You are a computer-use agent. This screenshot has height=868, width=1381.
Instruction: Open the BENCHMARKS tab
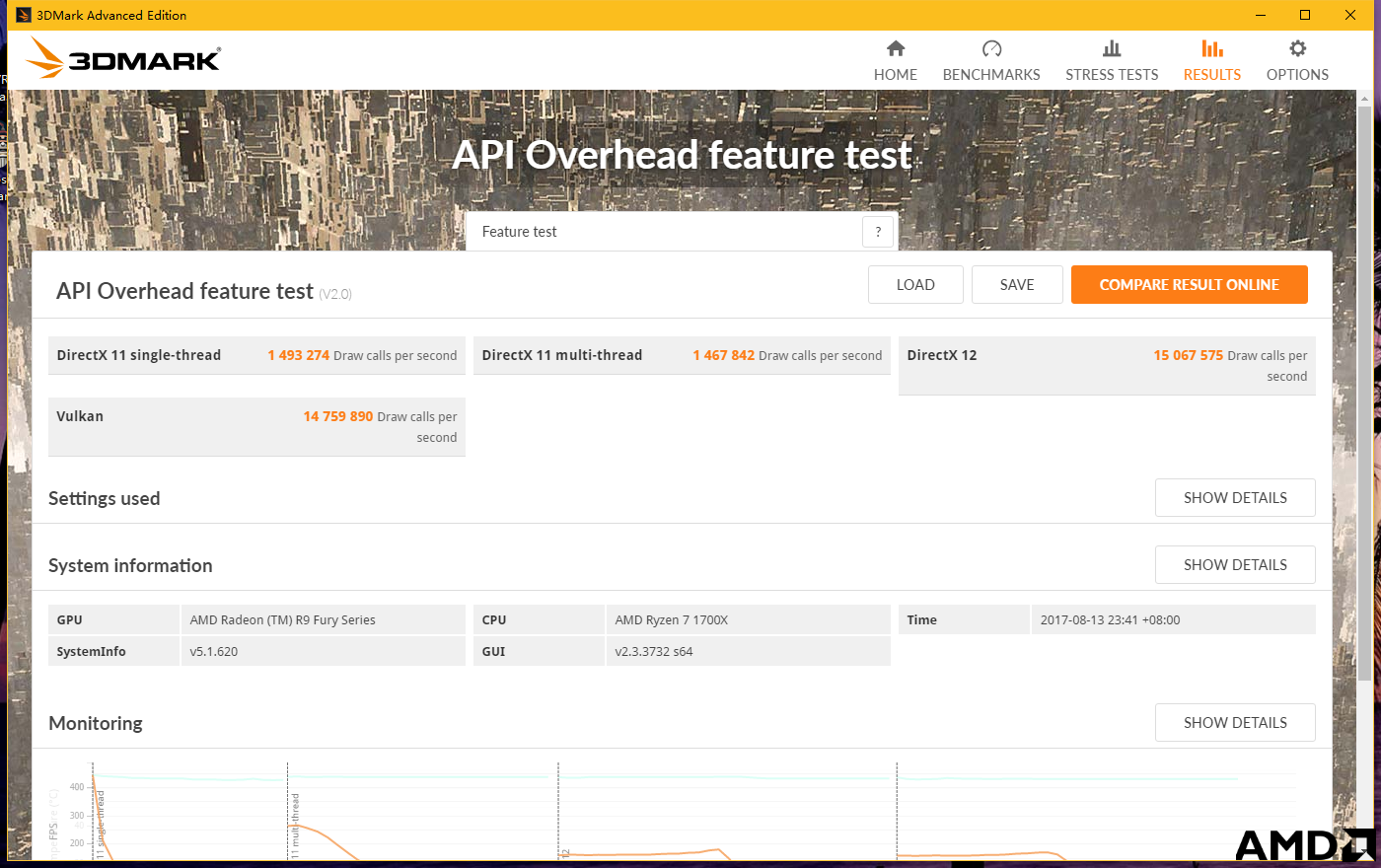tap(991, 61)
